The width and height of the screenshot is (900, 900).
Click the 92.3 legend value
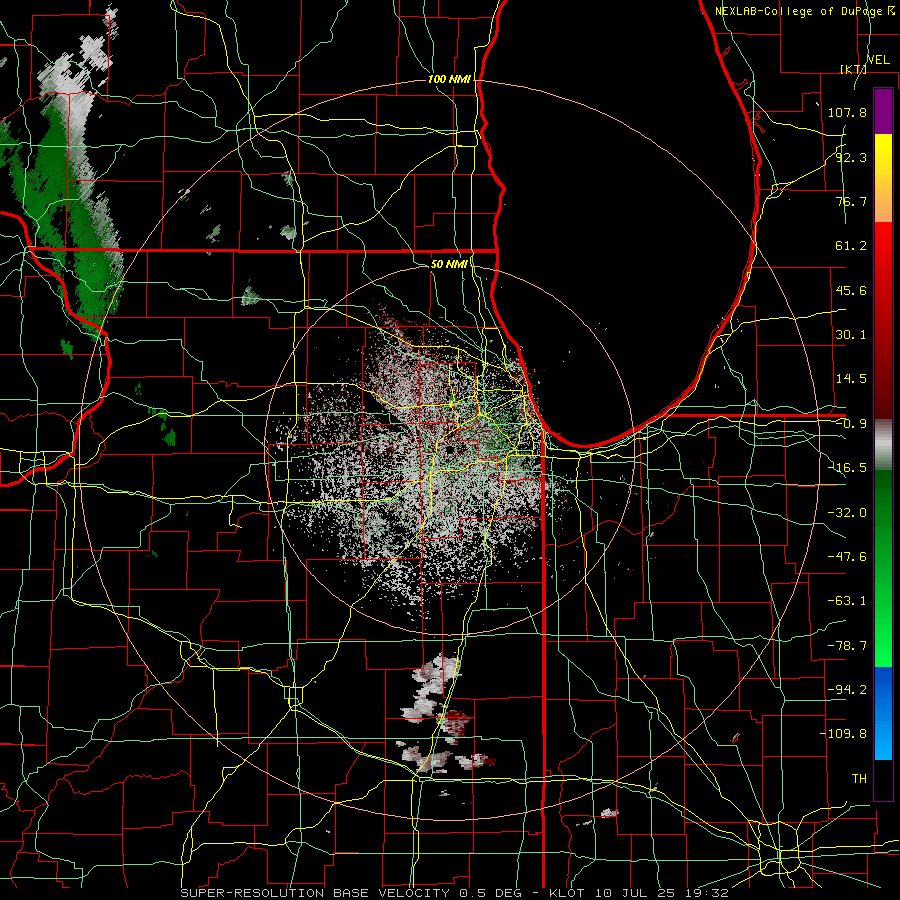pyautogui.click(x=851, y=157)
